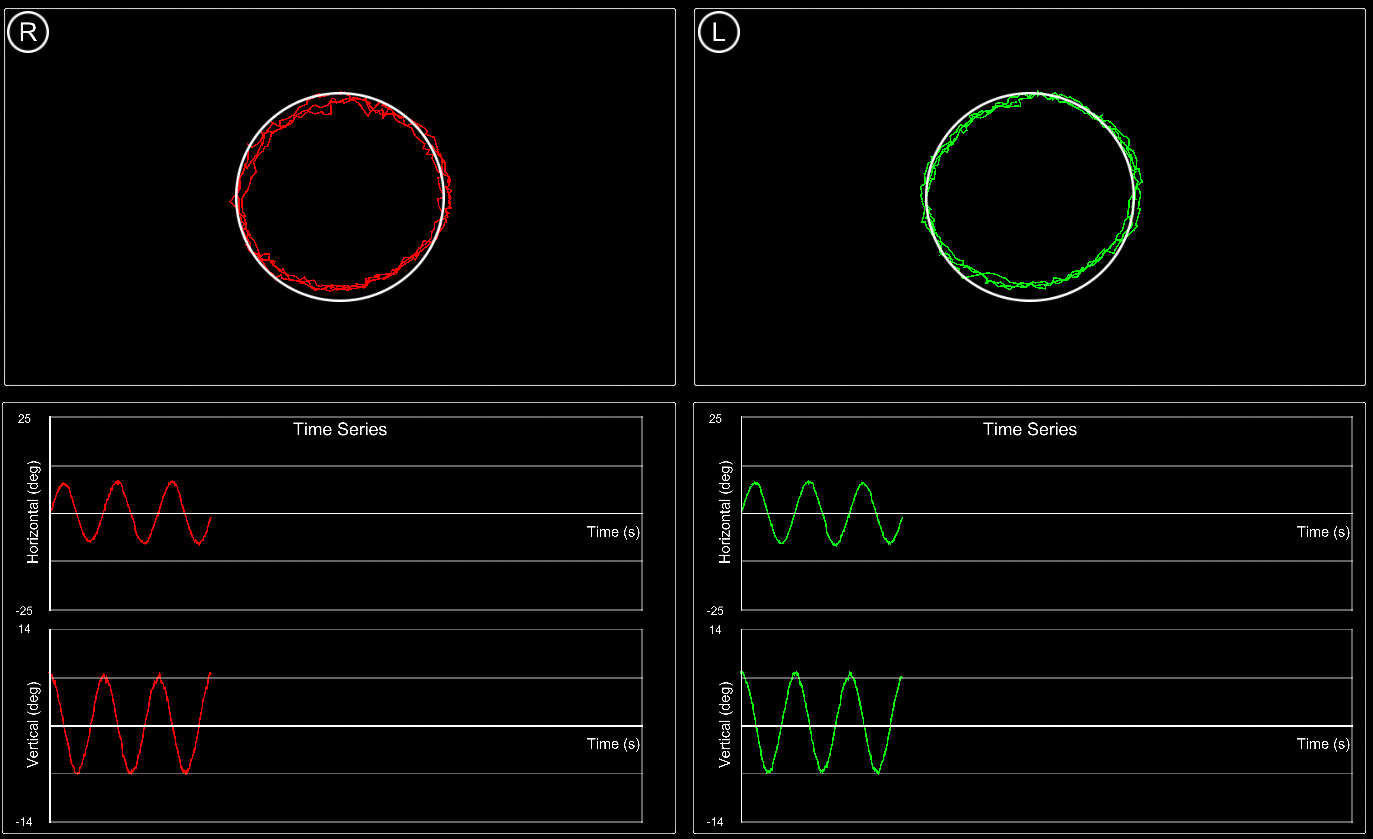Click the 14 axis value on the green chart
The width and height of the screenshot is (1373, 839).
tap(715, 630)
